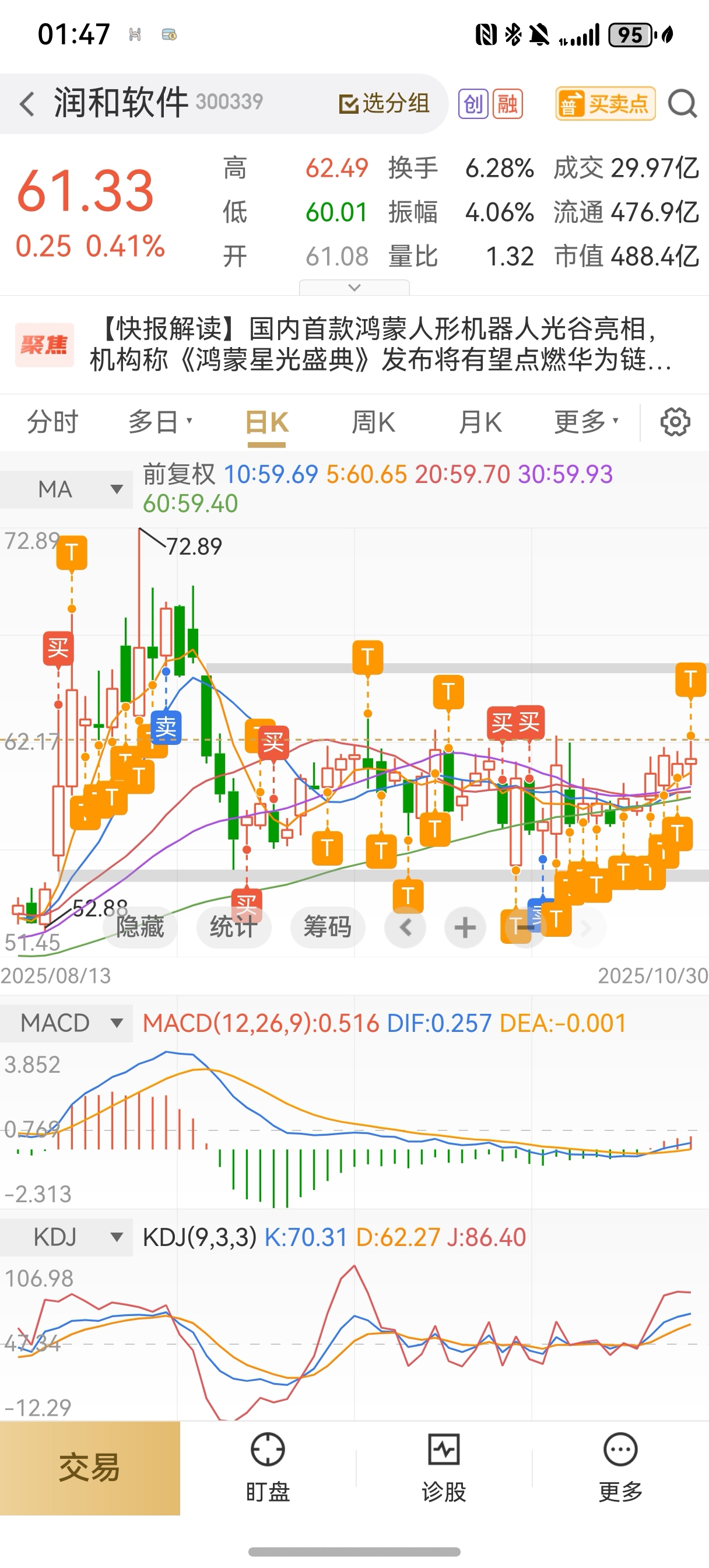
Task: Tap the paired 买买 markers above candles
Action: click(x=515, y=723)
